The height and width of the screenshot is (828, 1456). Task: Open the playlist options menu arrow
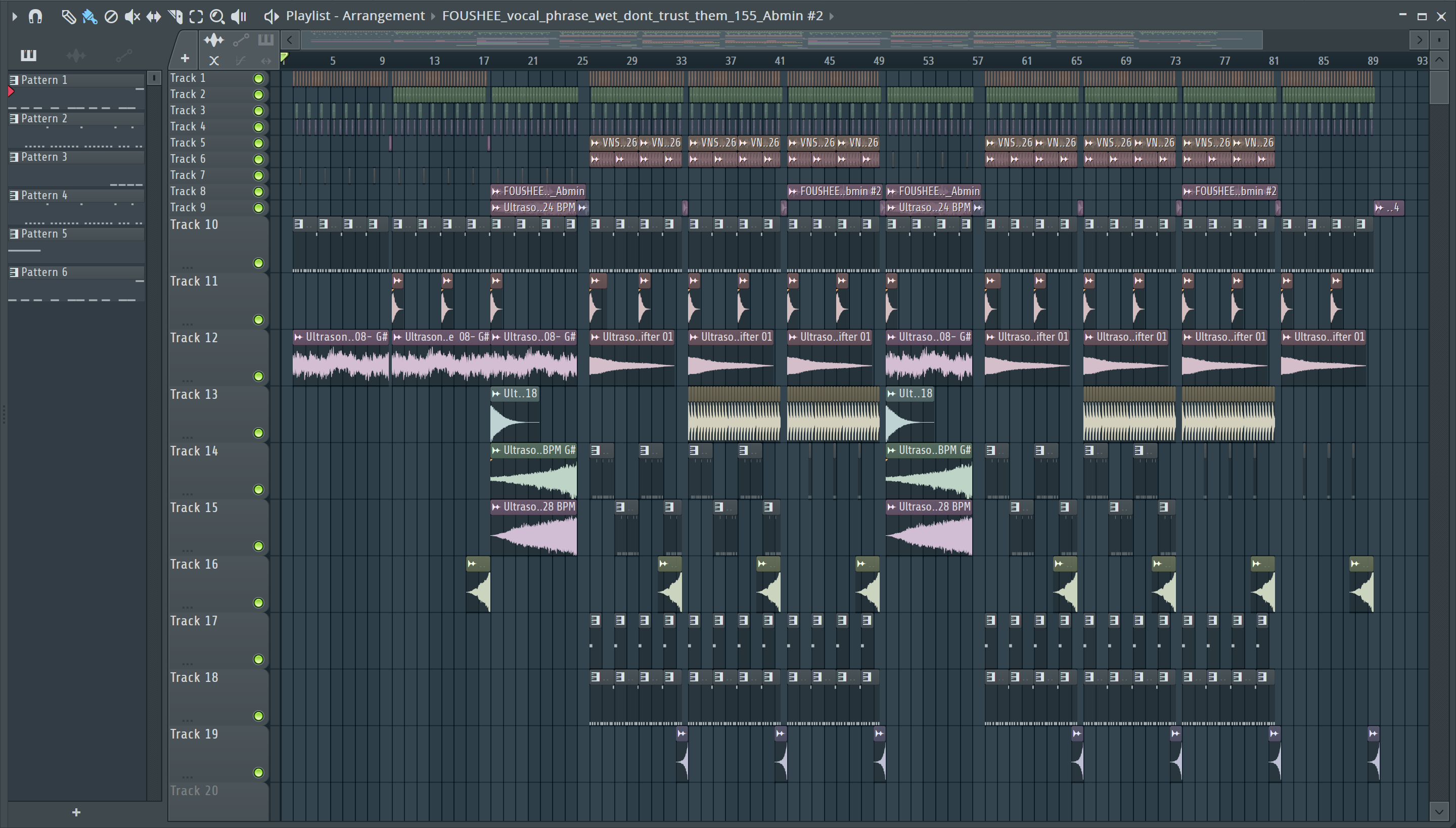pos(15,17)
